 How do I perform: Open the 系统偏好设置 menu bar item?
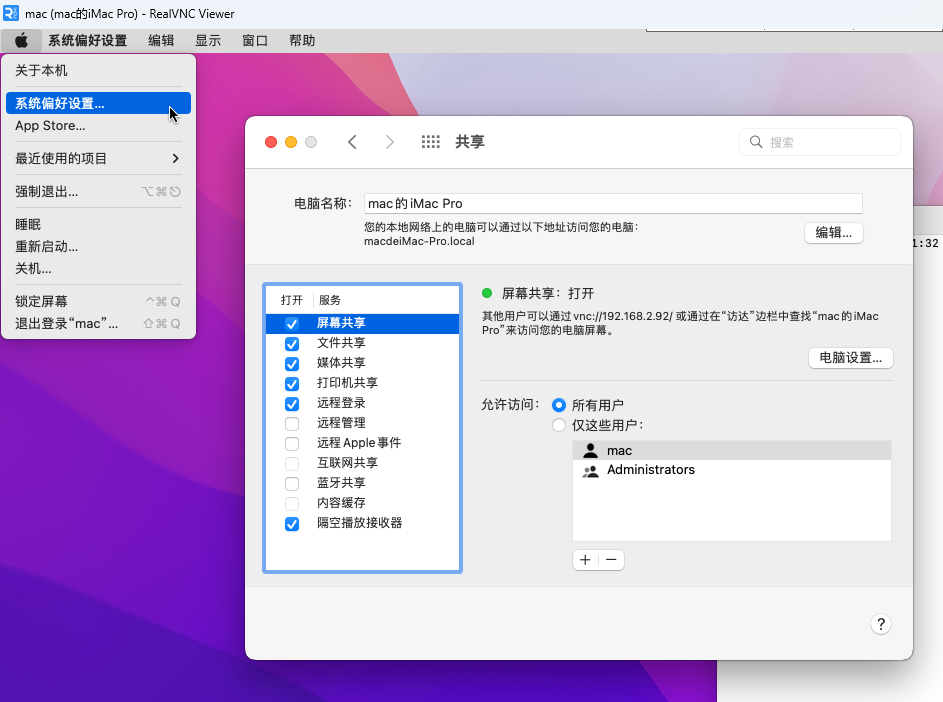coord(88,40)
